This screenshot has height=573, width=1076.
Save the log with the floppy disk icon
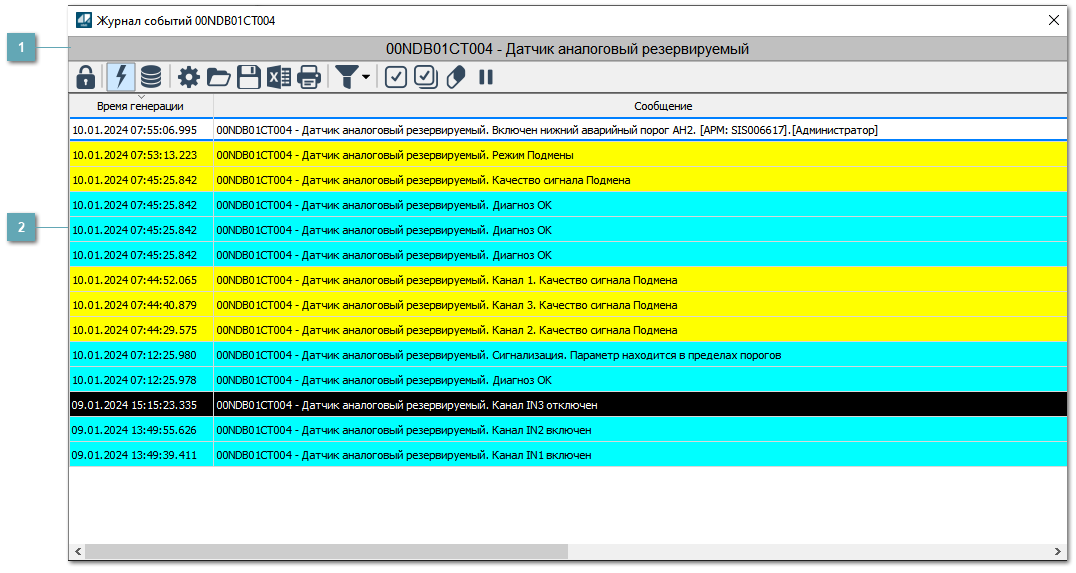(248, 77)
